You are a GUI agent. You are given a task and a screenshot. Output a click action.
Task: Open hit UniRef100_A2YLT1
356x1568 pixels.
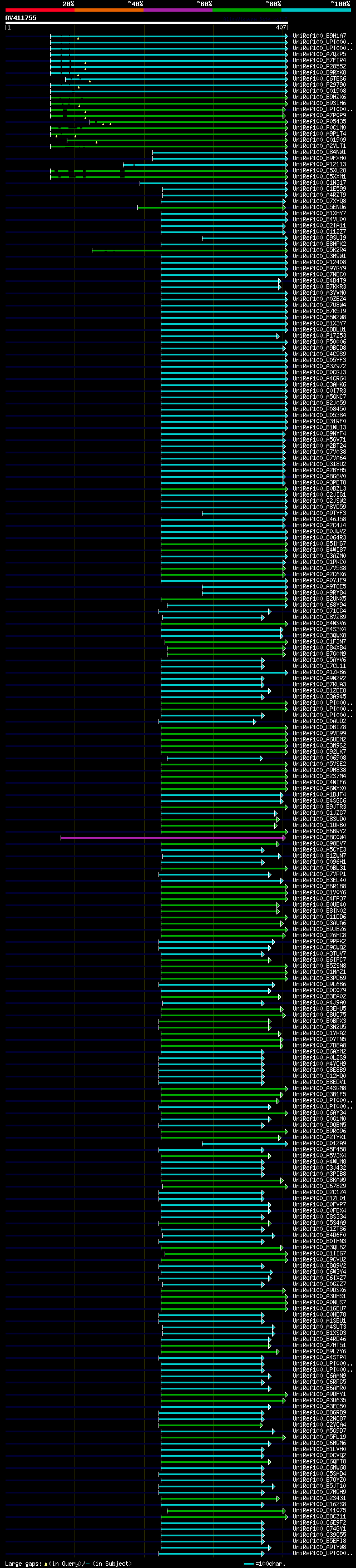319,146
